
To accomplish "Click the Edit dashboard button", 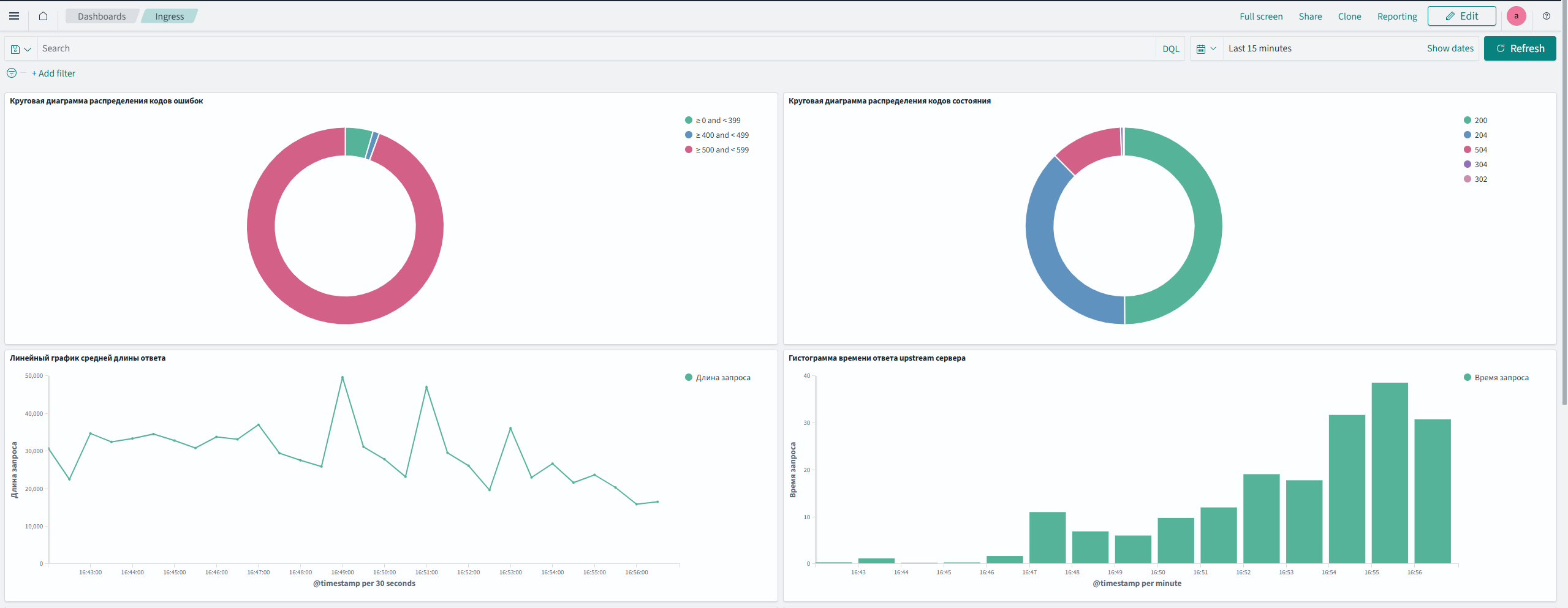I will (x=1461, y=17).
